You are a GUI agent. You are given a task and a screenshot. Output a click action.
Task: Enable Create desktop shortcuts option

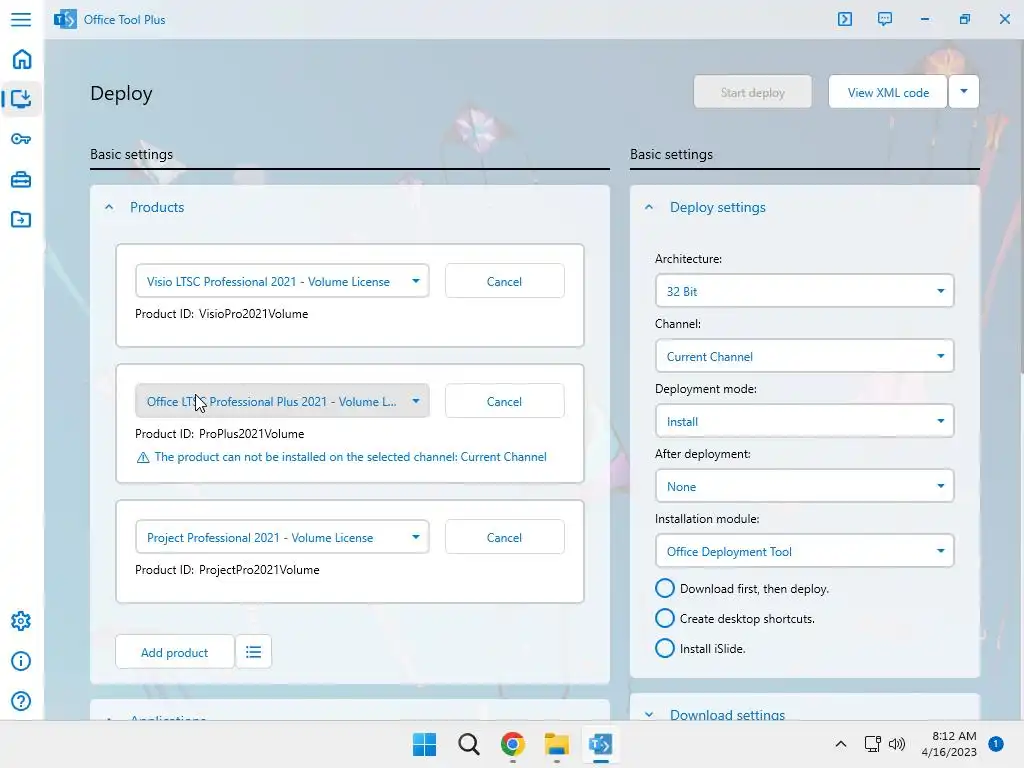664,618
